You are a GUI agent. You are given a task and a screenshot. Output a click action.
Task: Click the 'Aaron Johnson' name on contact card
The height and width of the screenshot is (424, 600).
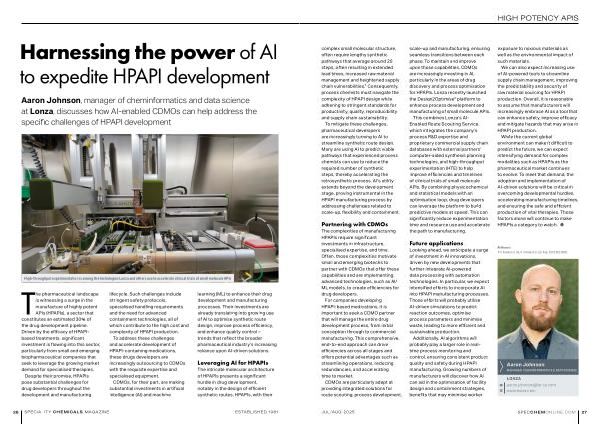pos(525,364)
